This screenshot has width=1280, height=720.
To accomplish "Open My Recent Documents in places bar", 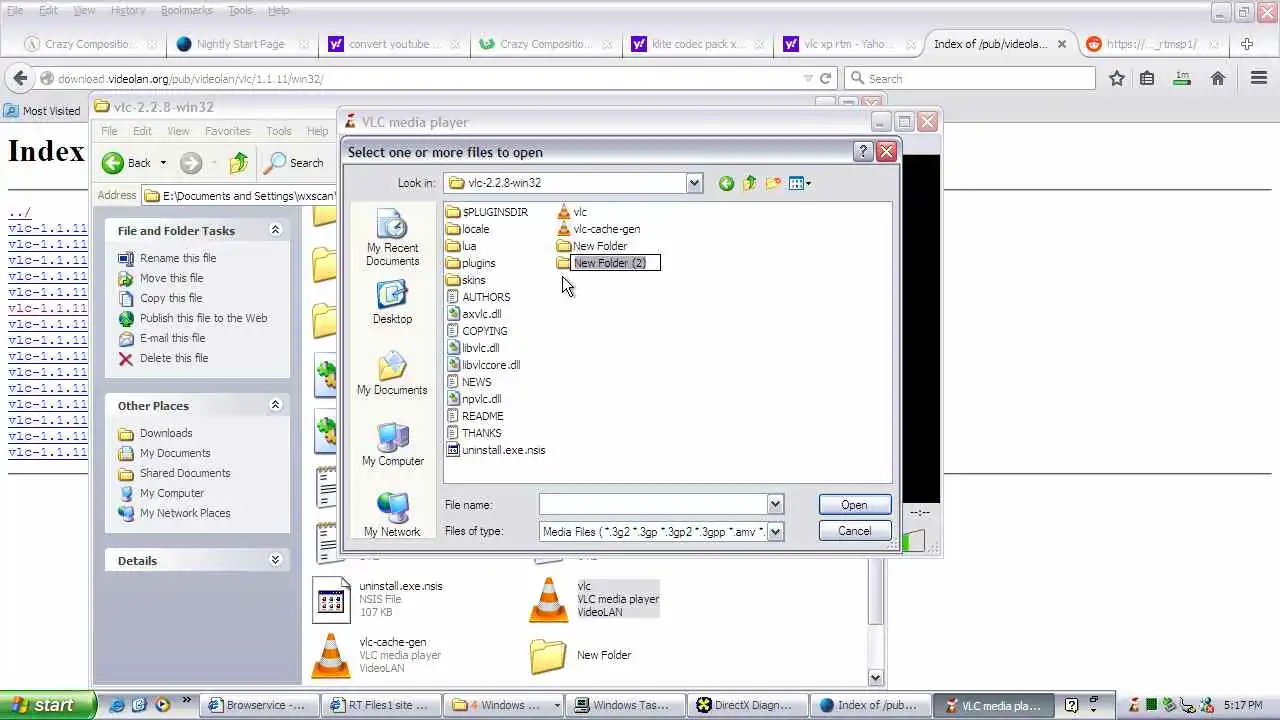I will pyautogui.click(x=392, y=239).
